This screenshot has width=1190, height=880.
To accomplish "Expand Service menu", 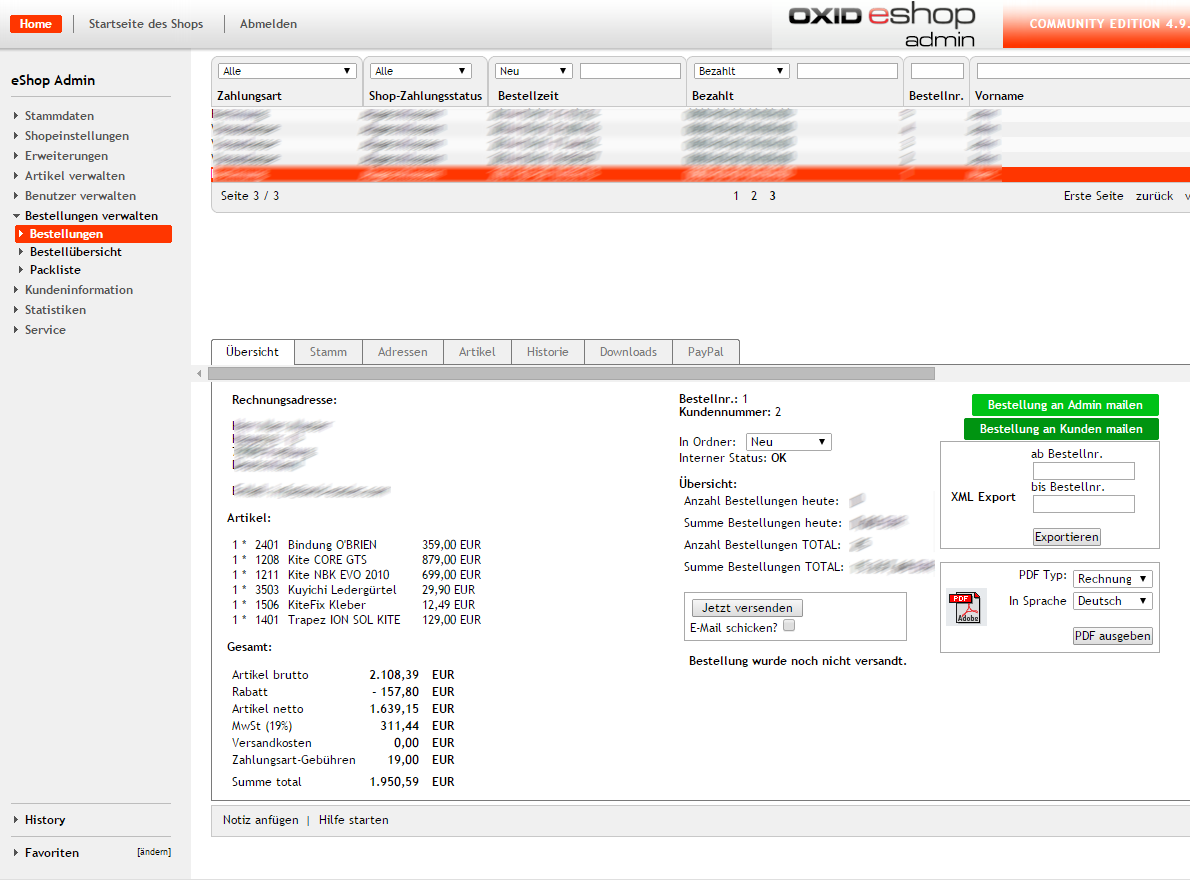I will pyautogui.click(x=45, y=329).
